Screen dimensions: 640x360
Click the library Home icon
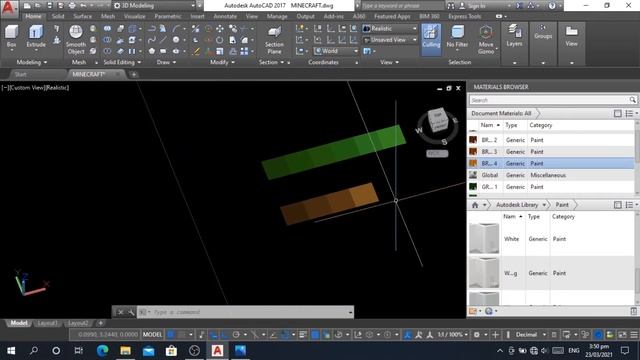[x=475, y=205]
